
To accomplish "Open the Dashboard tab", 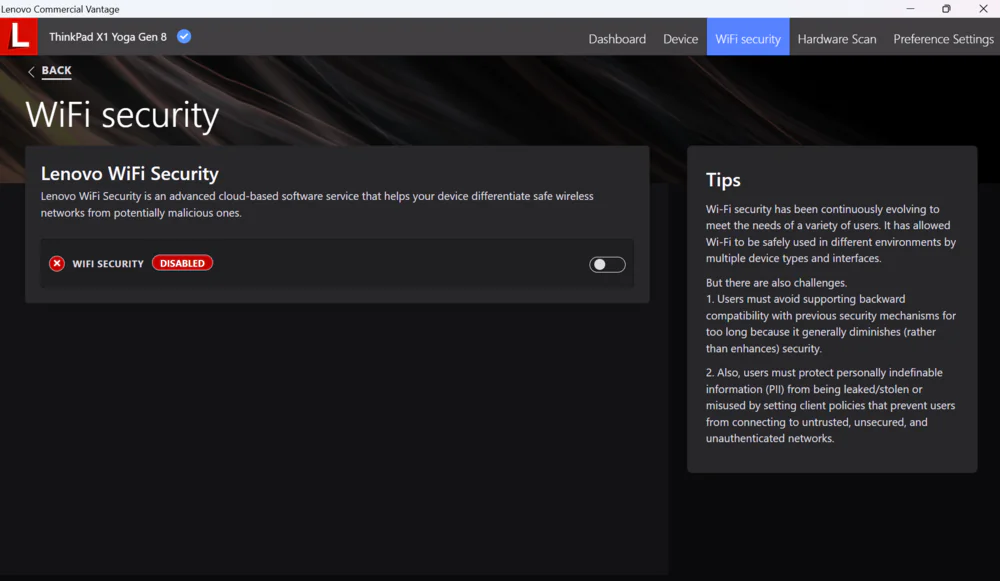I will pos(617,39).
